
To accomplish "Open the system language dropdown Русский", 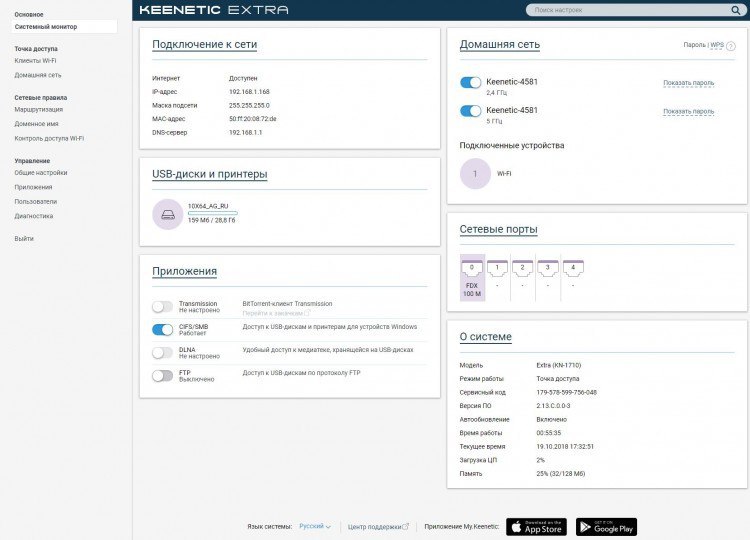I will pyautogui.click(x=315, y=526).
